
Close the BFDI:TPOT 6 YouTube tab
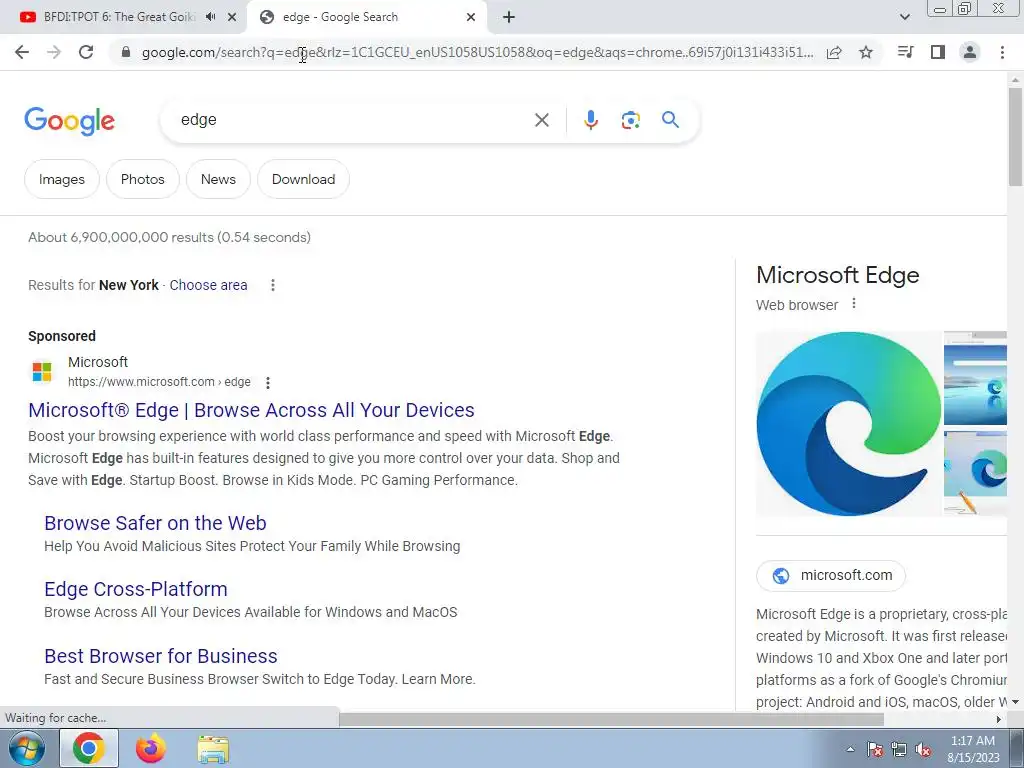(232, 17)
